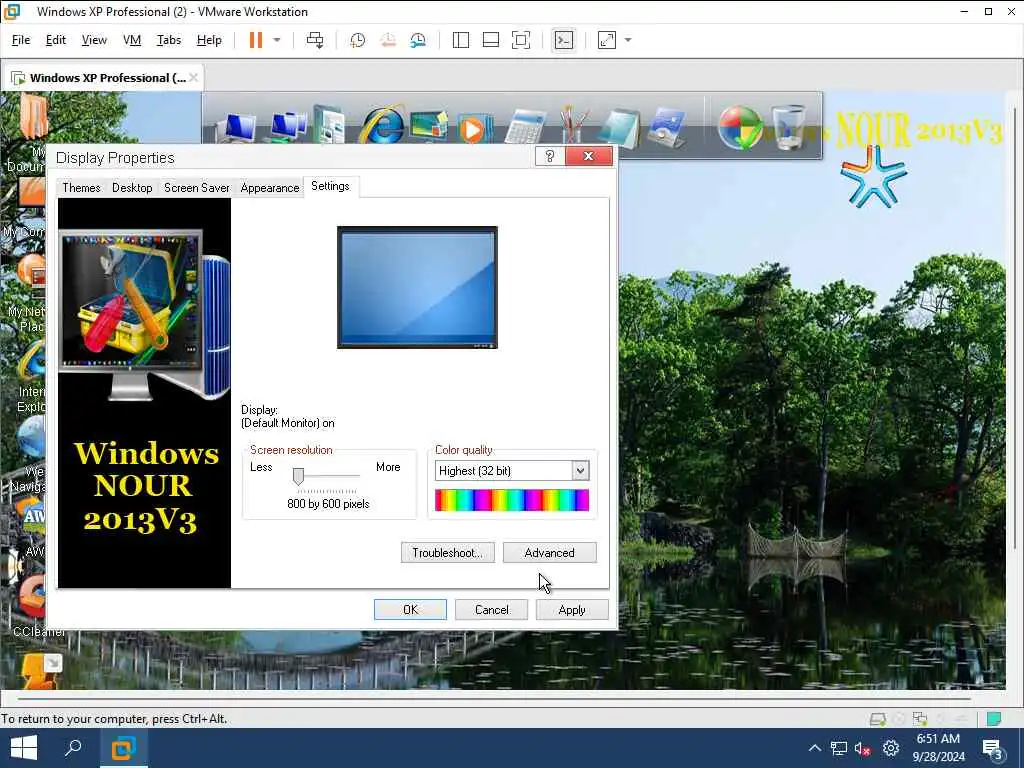1024x768 pixels.
Task: Click the VMware Workstation taskbar button
Action: pos(123,748)
